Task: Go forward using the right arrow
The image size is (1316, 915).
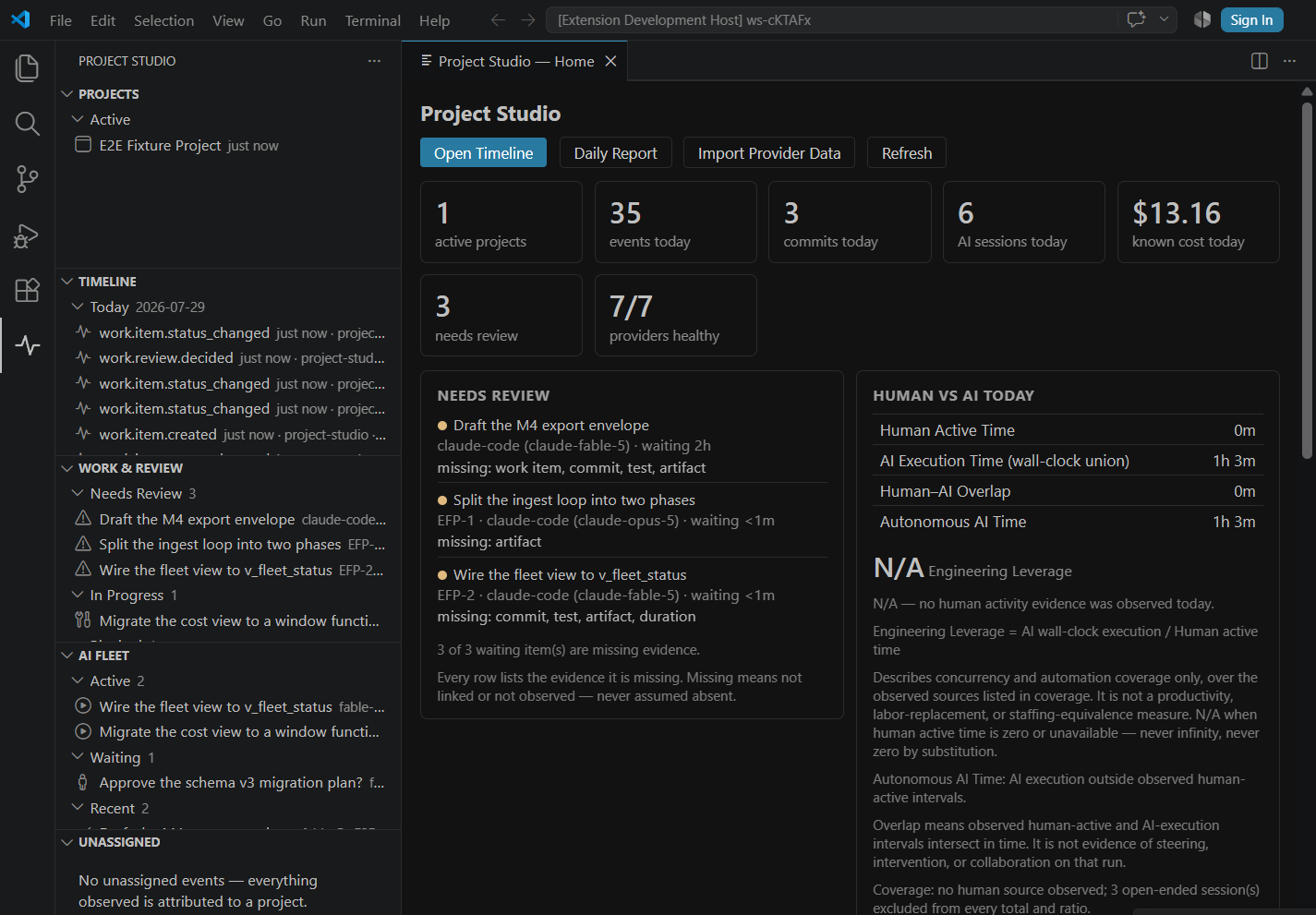Action: click(527, 19)
